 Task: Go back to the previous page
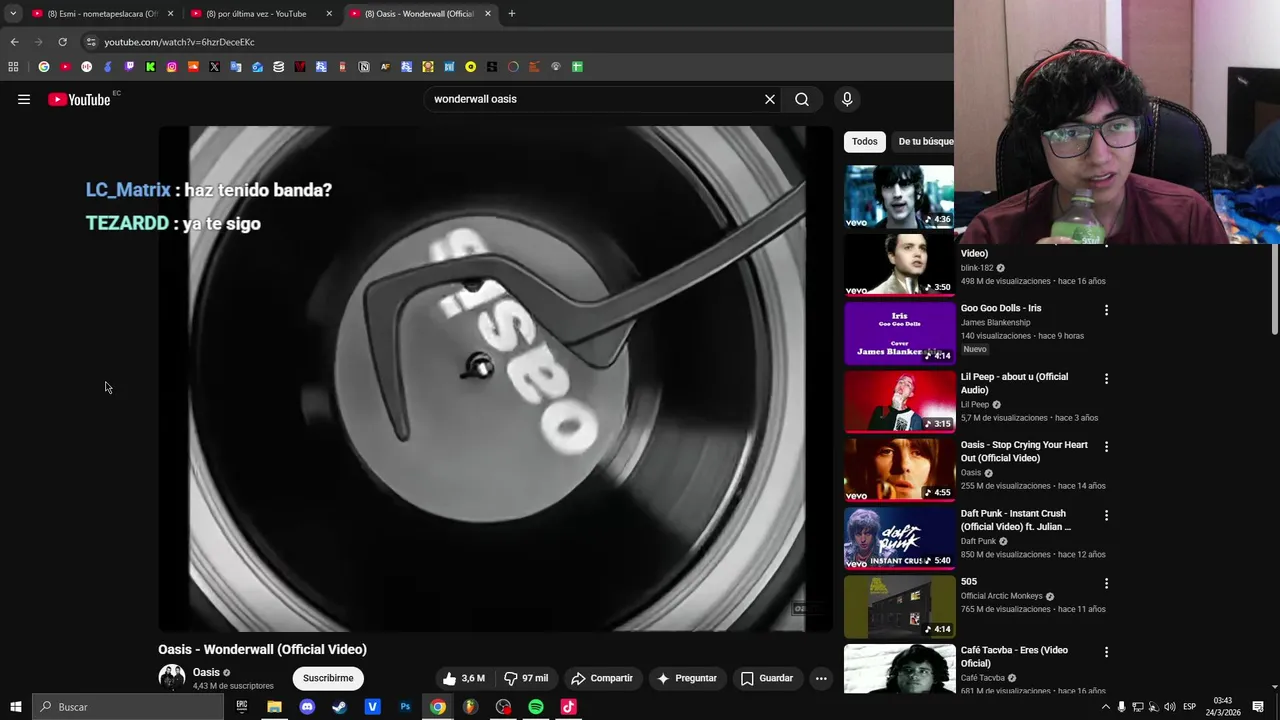[14, 42]
